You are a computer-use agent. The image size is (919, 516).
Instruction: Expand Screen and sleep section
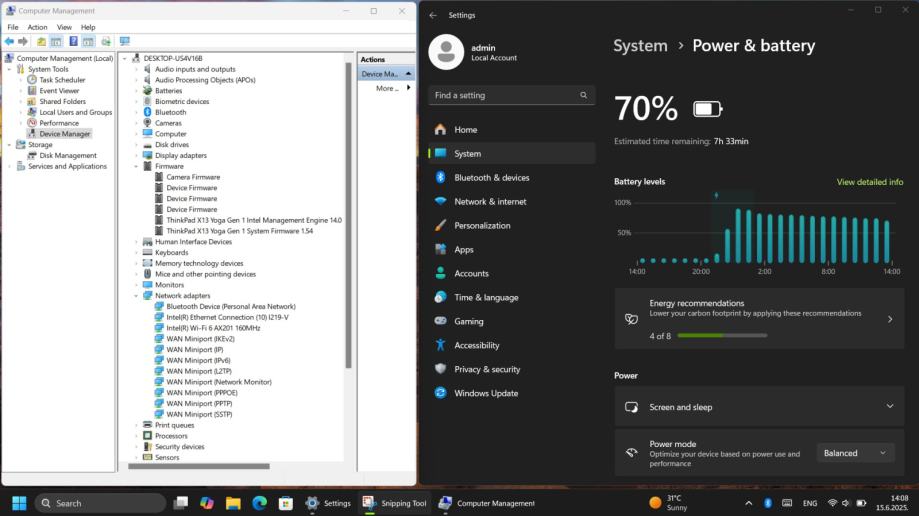759,407
